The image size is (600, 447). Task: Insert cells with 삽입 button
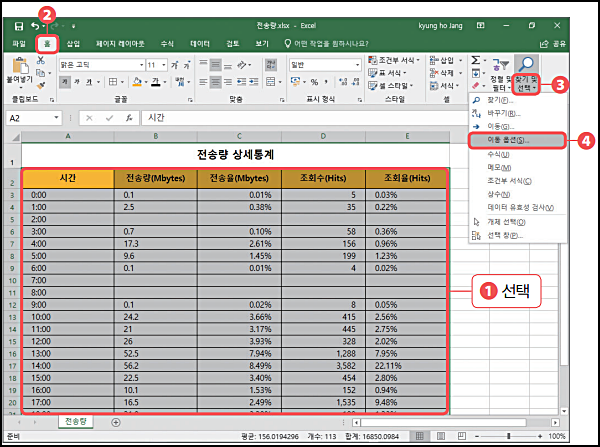(446, 60)
